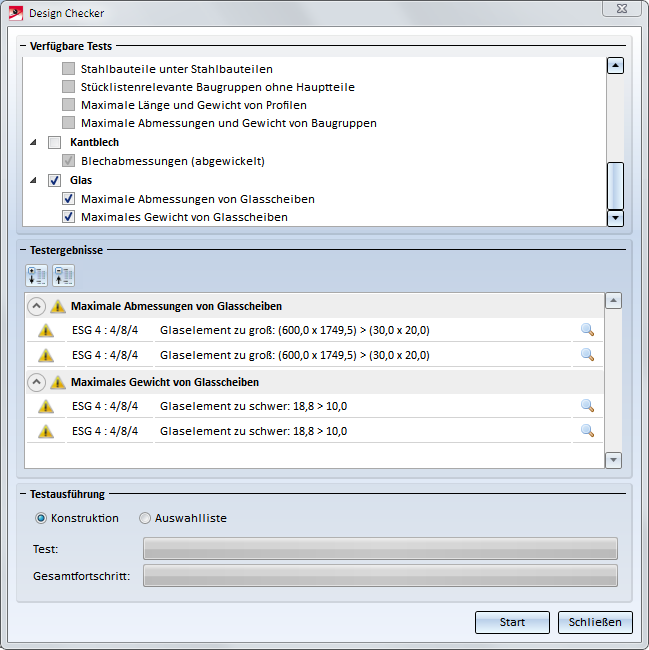Click the 'Maximale Abmessungen von Glasscheiben' results heading
The height and width of the screenshot is (650, 649).
(x=176, y=306)
